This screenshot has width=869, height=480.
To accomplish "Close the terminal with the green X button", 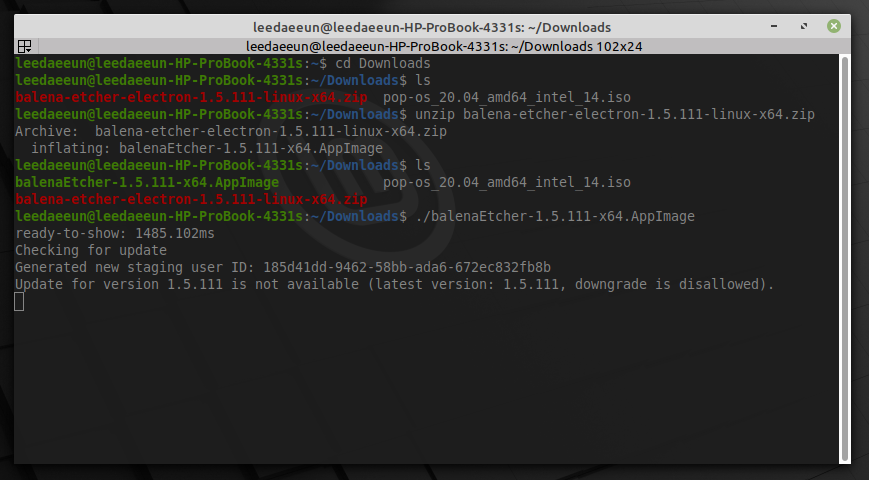I will [834, 26].
